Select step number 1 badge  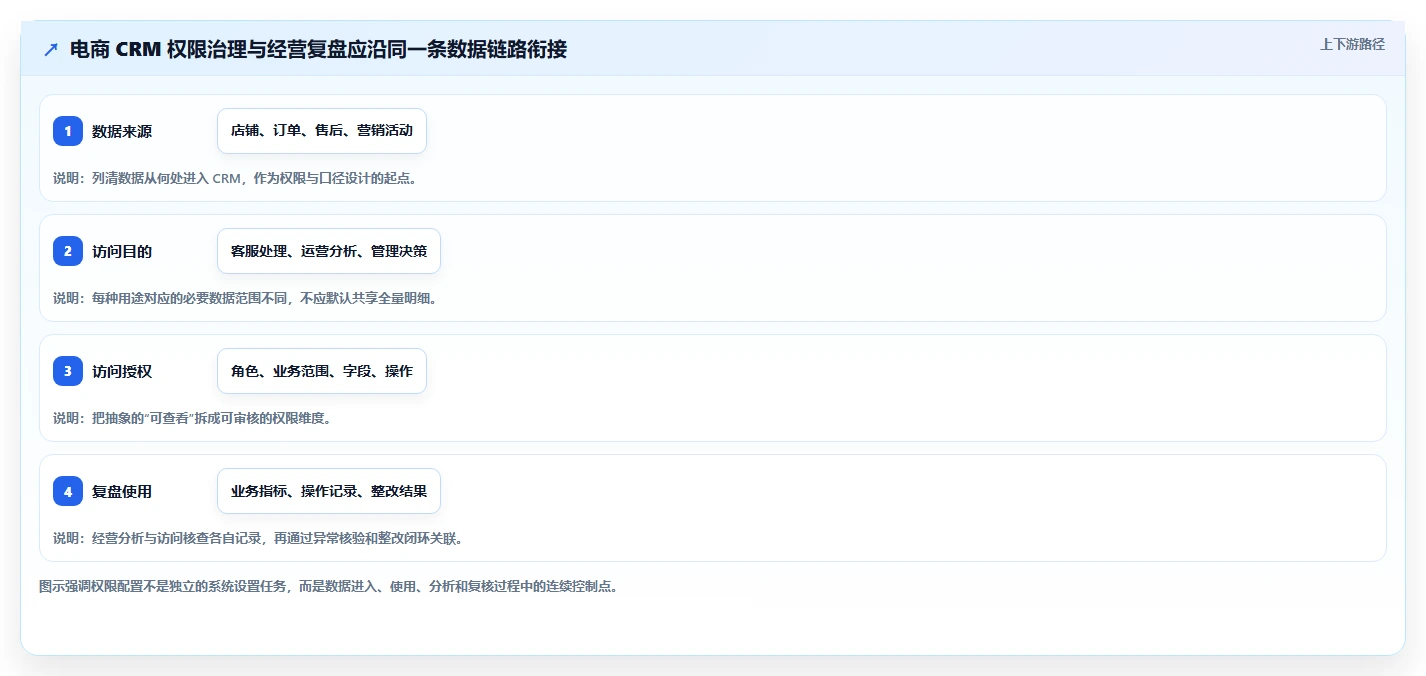(68, 131)
